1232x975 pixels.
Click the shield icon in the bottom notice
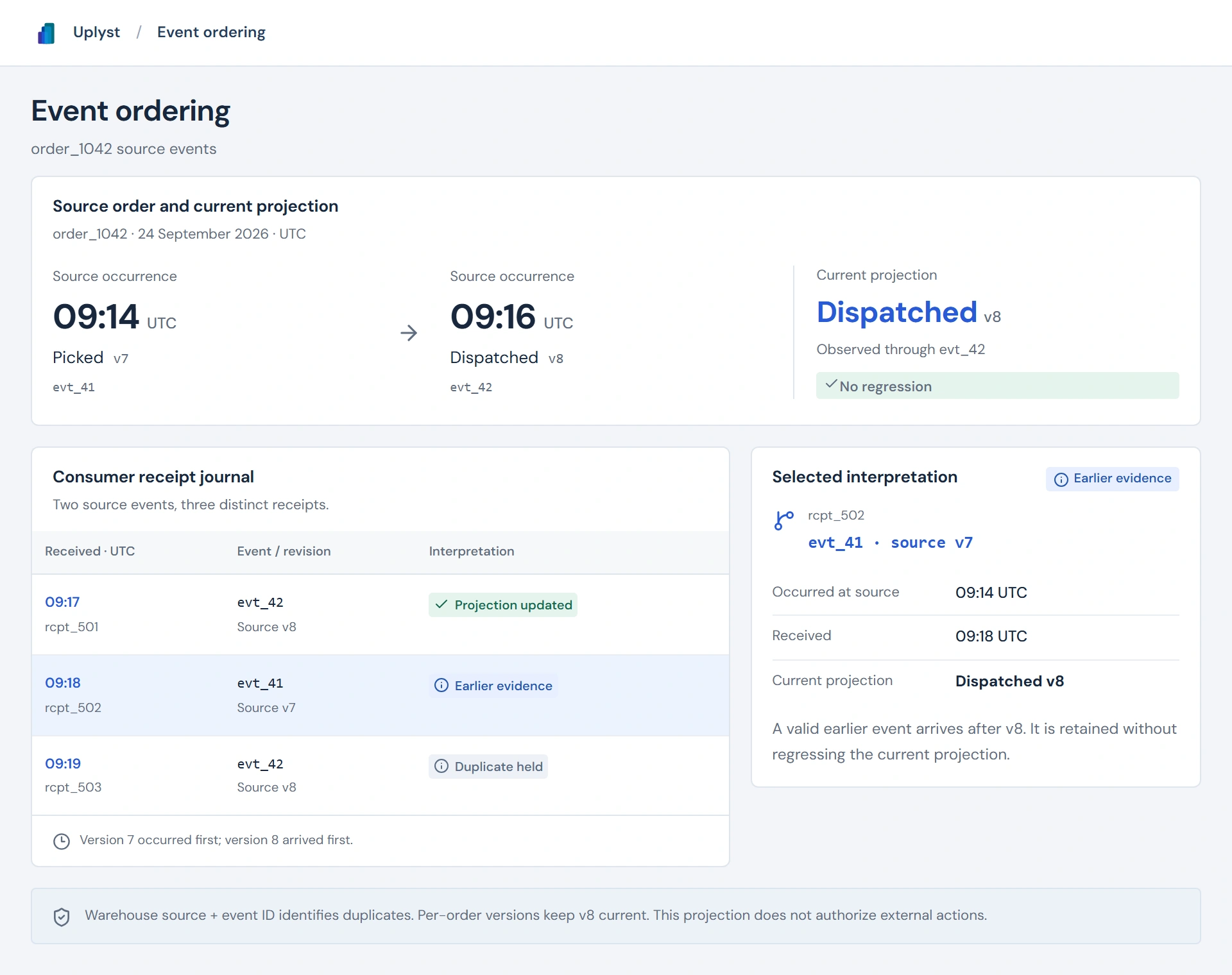[62, 917]
